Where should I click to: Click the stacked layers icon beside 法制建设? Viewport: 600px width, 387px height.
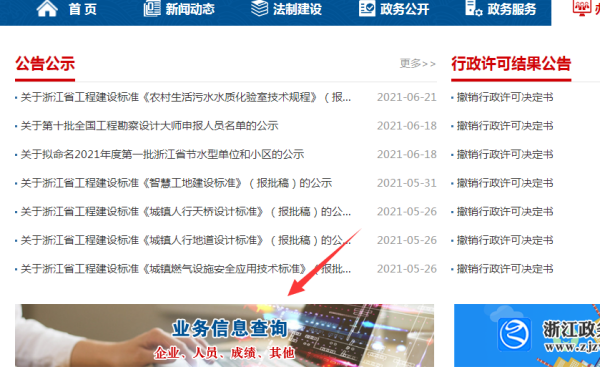pos(259,8)
